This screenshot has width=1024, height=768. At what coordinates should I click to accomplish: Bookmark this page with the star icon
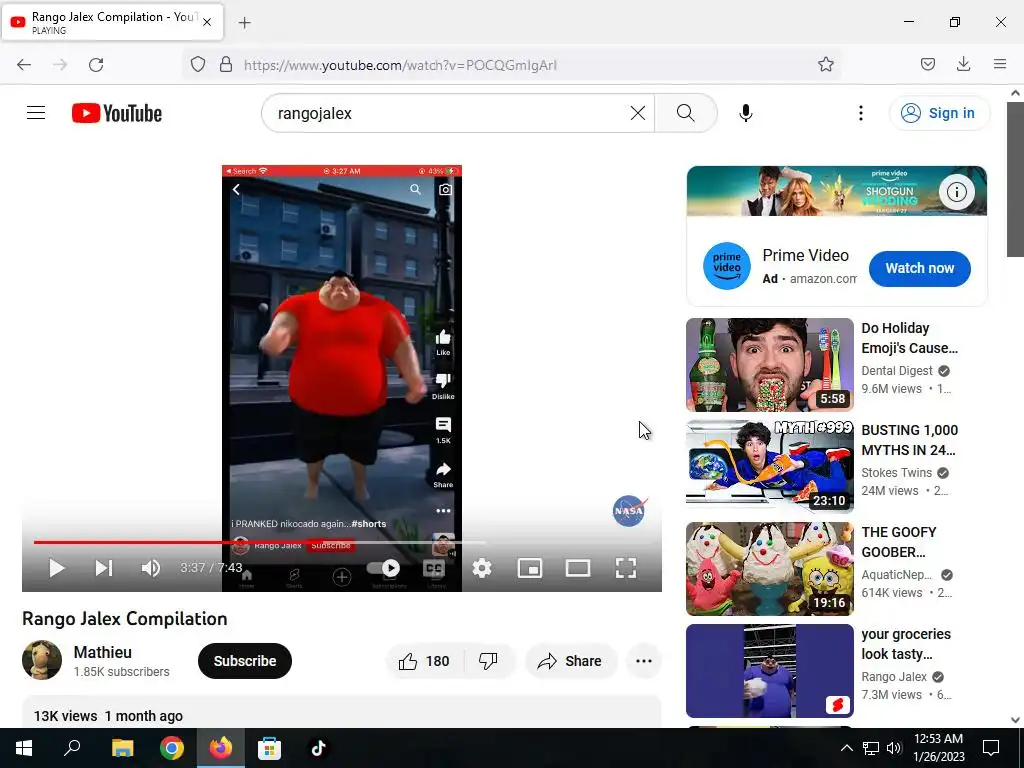(826, 64)
